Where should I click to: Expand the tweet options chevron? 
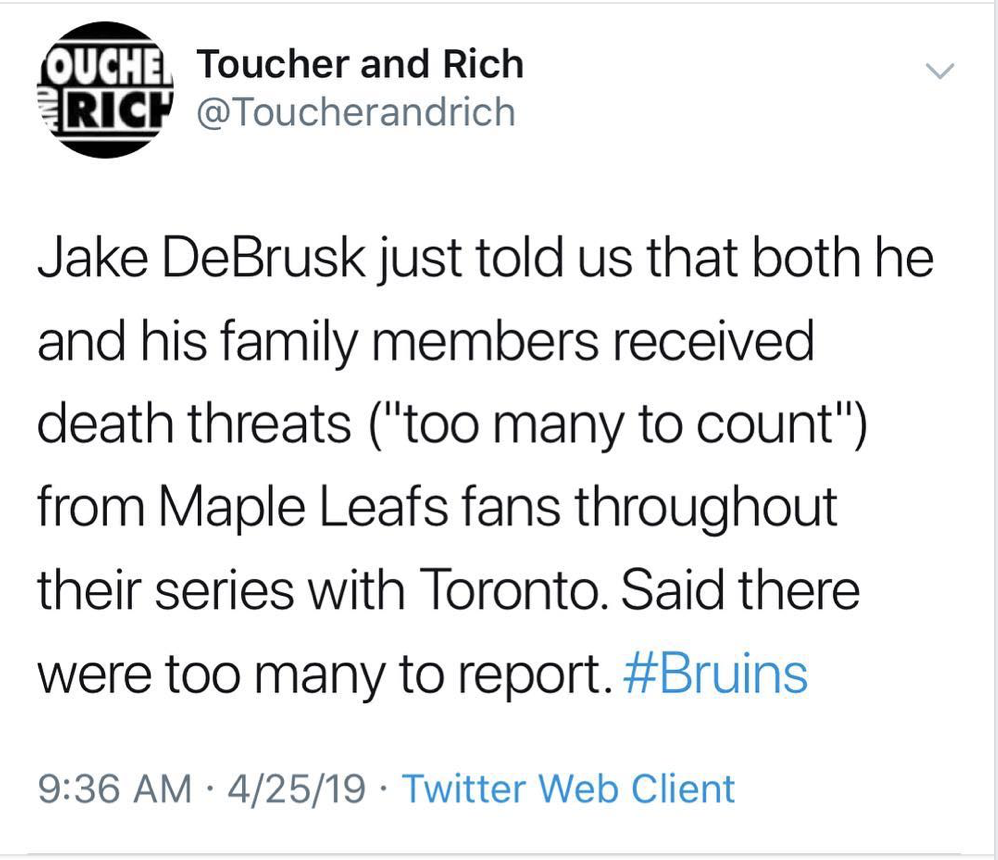(939, 72)
